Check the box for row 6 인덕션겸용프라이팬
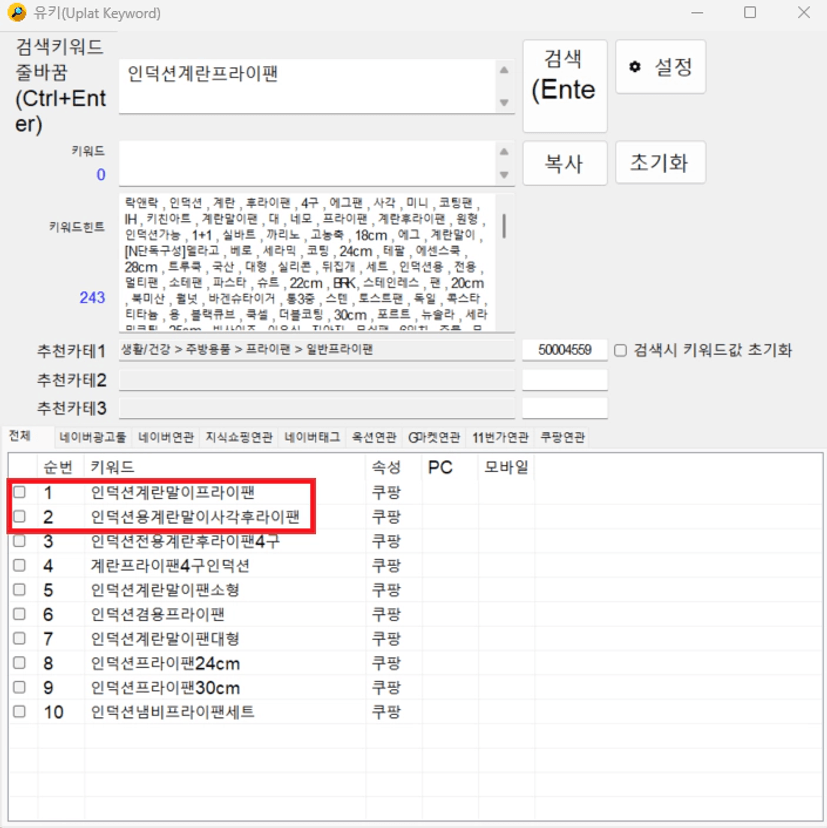The height and width of the screenshot is (828, 827). click(x=20, y=614)
